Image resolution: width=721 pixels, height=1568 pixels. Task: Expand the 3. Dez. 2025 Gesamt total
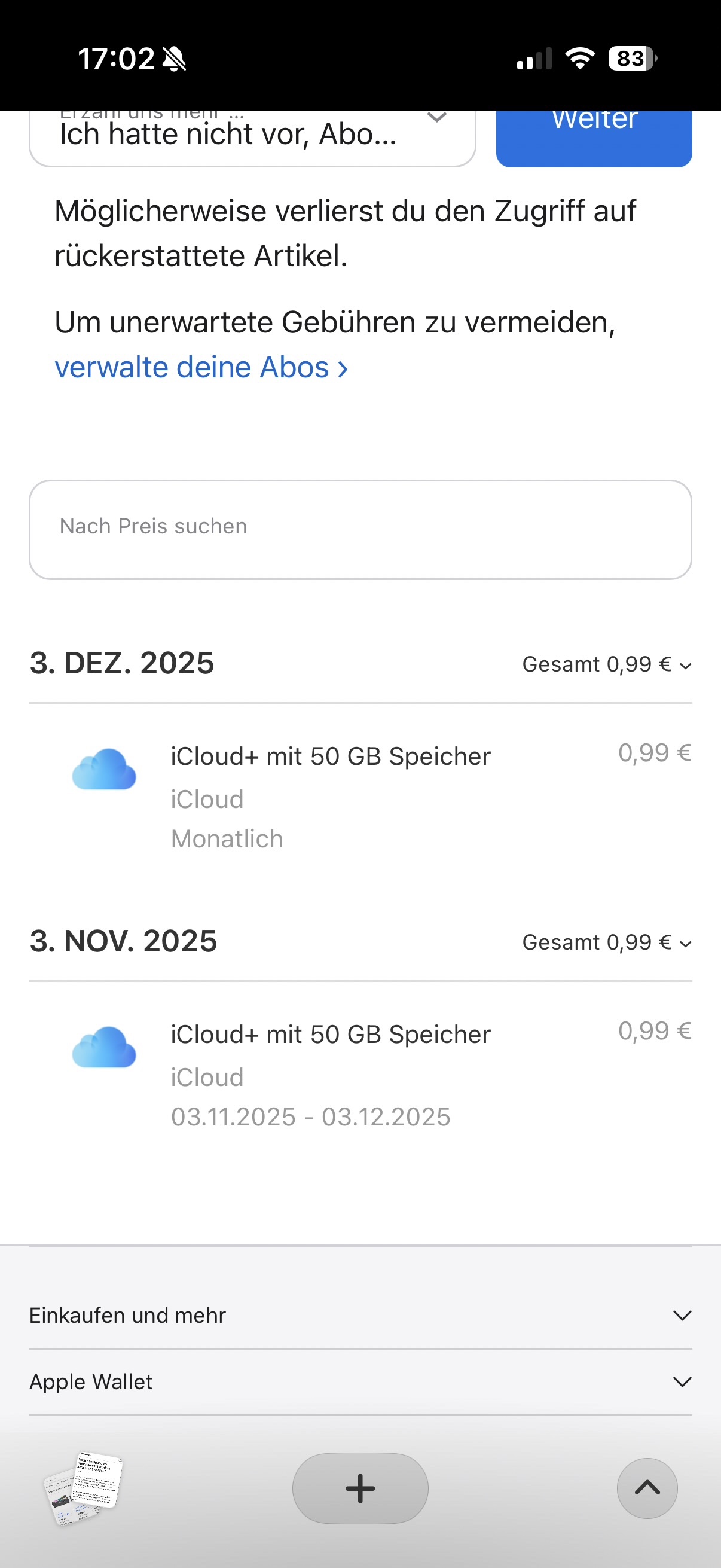[x=607, y=665]
